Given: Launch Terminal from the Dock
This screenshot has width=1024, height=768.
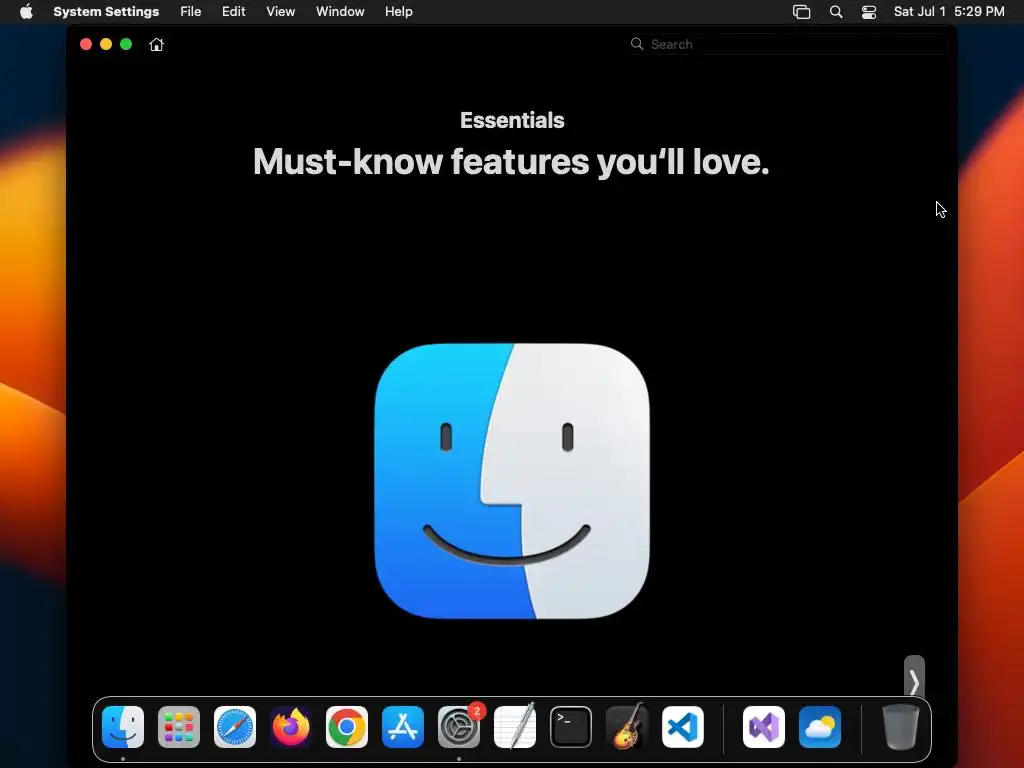Looking at the screenshot, I should (571, 727).
